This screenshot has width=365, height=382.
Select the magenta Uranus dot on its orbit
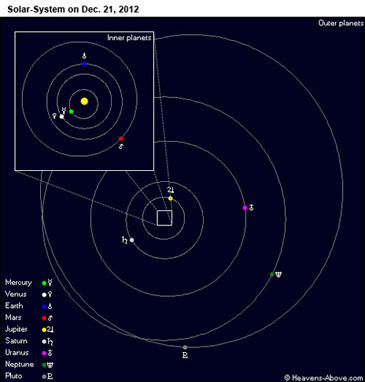tap(245, 208)
